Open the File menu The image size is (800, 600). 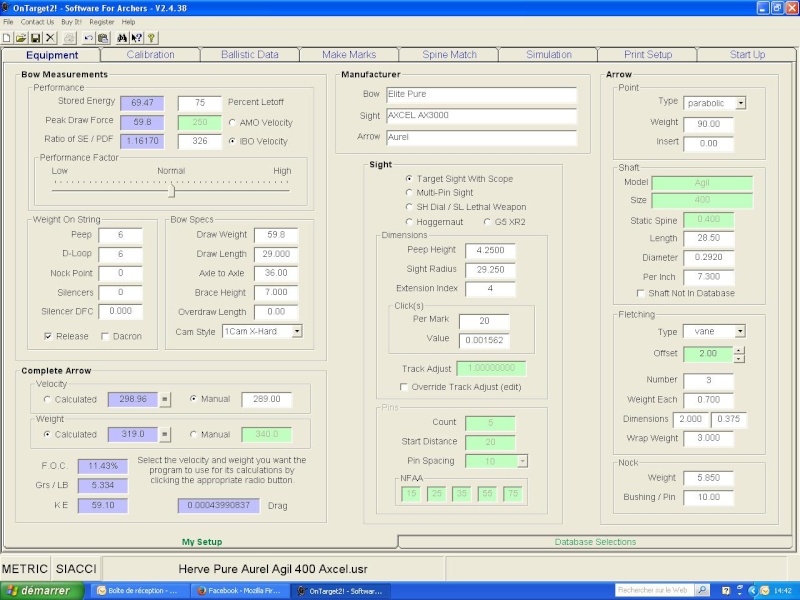[8, 22]
